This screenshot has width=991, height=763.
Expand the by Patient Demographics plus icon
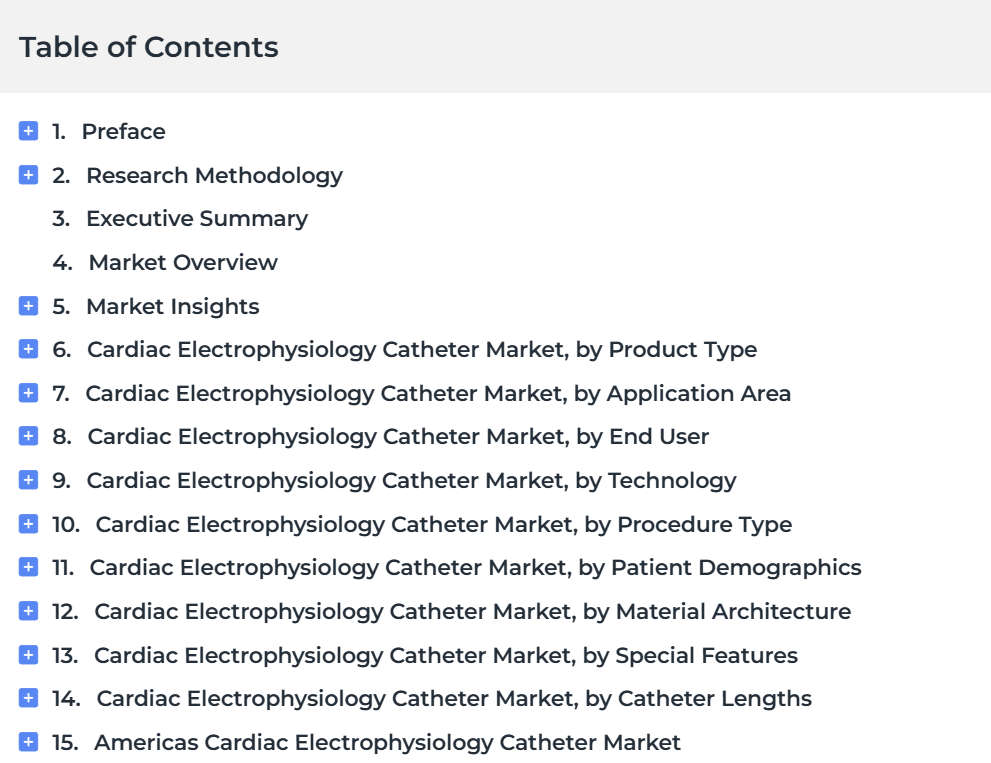28,567
